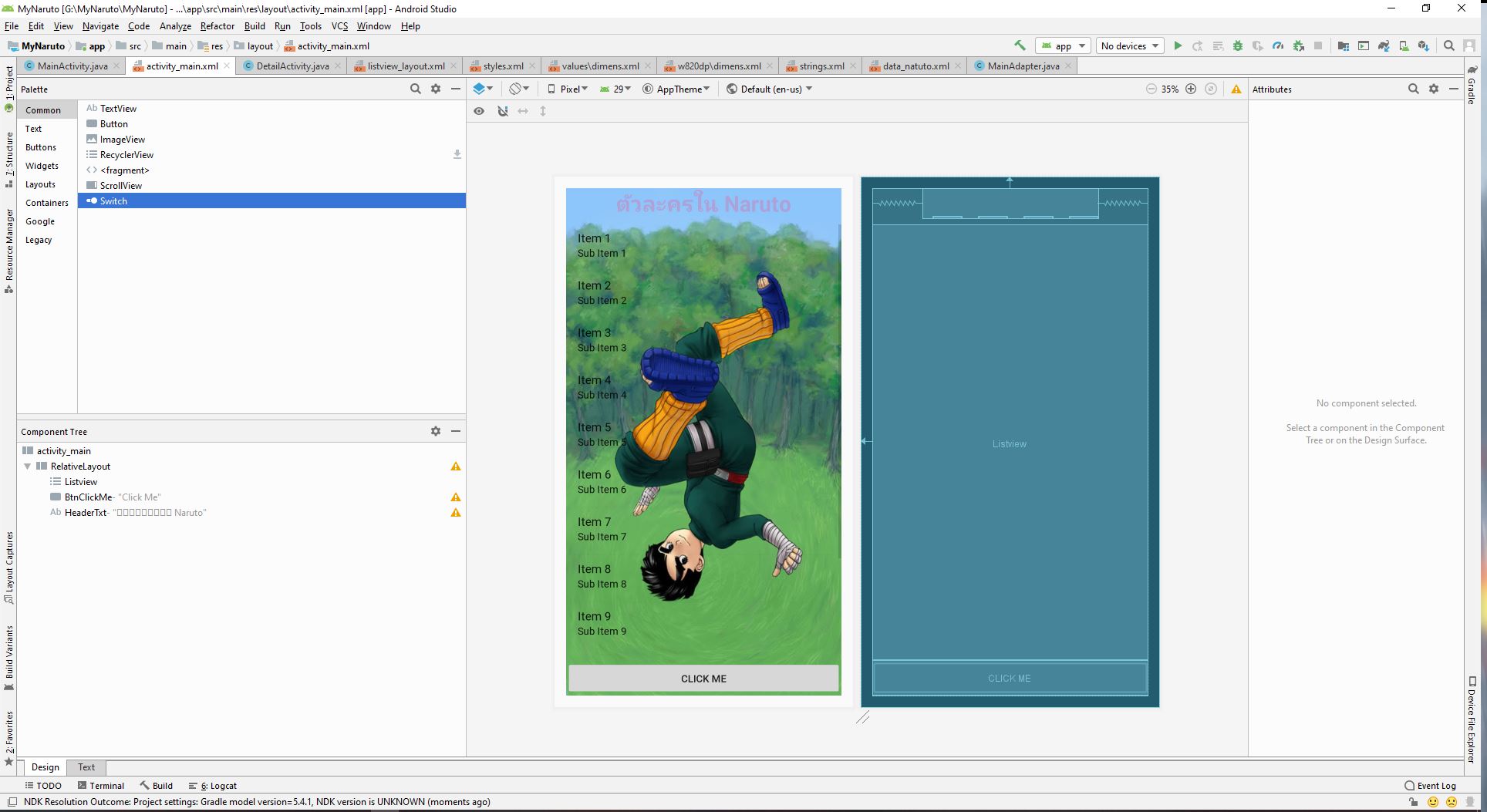Search the Palette with magnifier icon
The width and height of the screenshot is (1487, 812).
(x=416, y=89)
